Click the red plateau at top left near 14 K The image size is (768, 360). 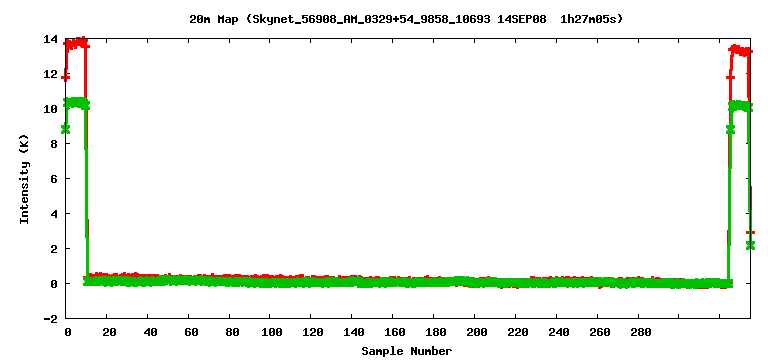76,44
